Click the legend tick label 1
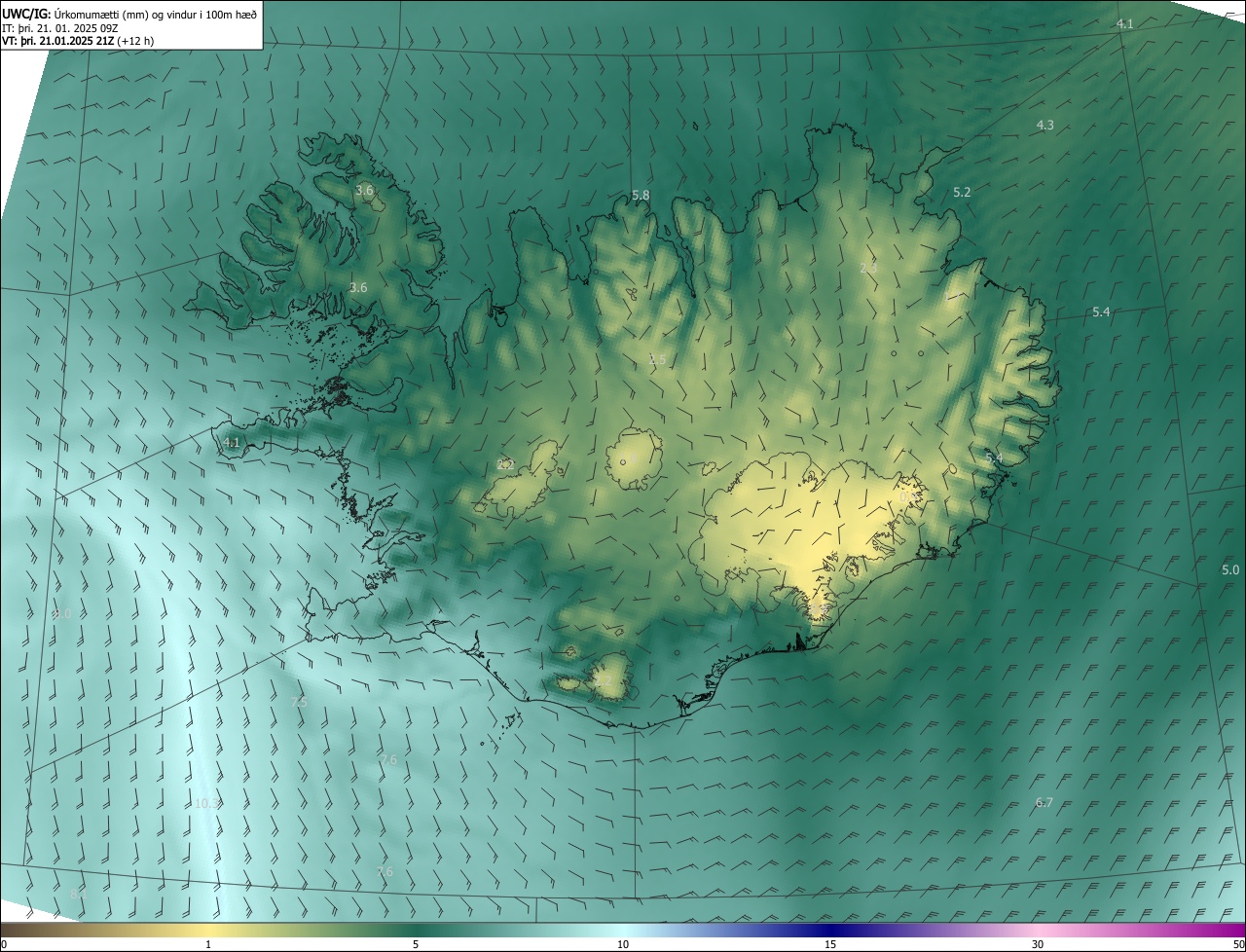Viewport: 1246px width, 952px height. [x=208, y=944]
